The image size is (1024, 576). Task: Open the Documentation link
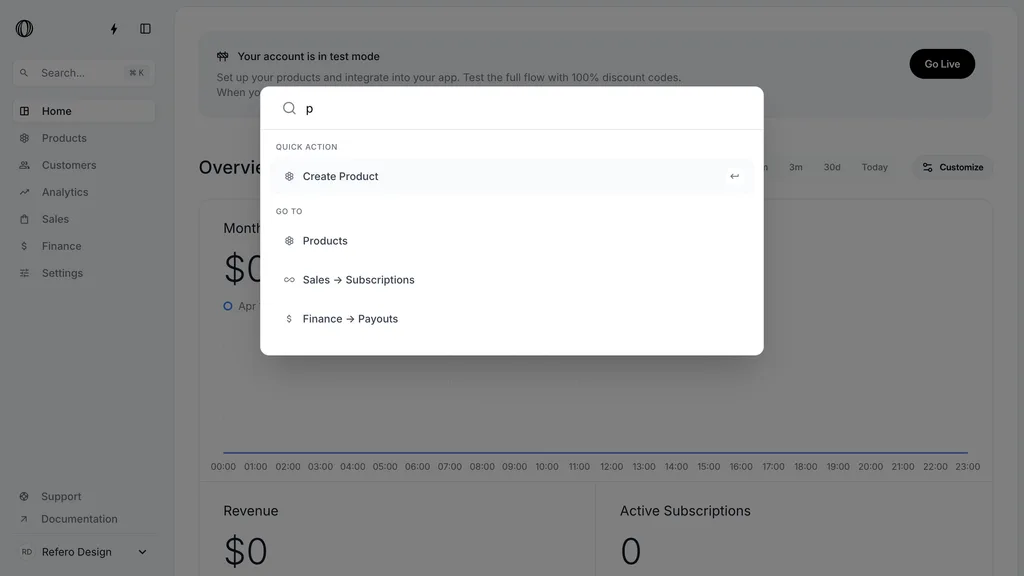click(x=79, y=519)
